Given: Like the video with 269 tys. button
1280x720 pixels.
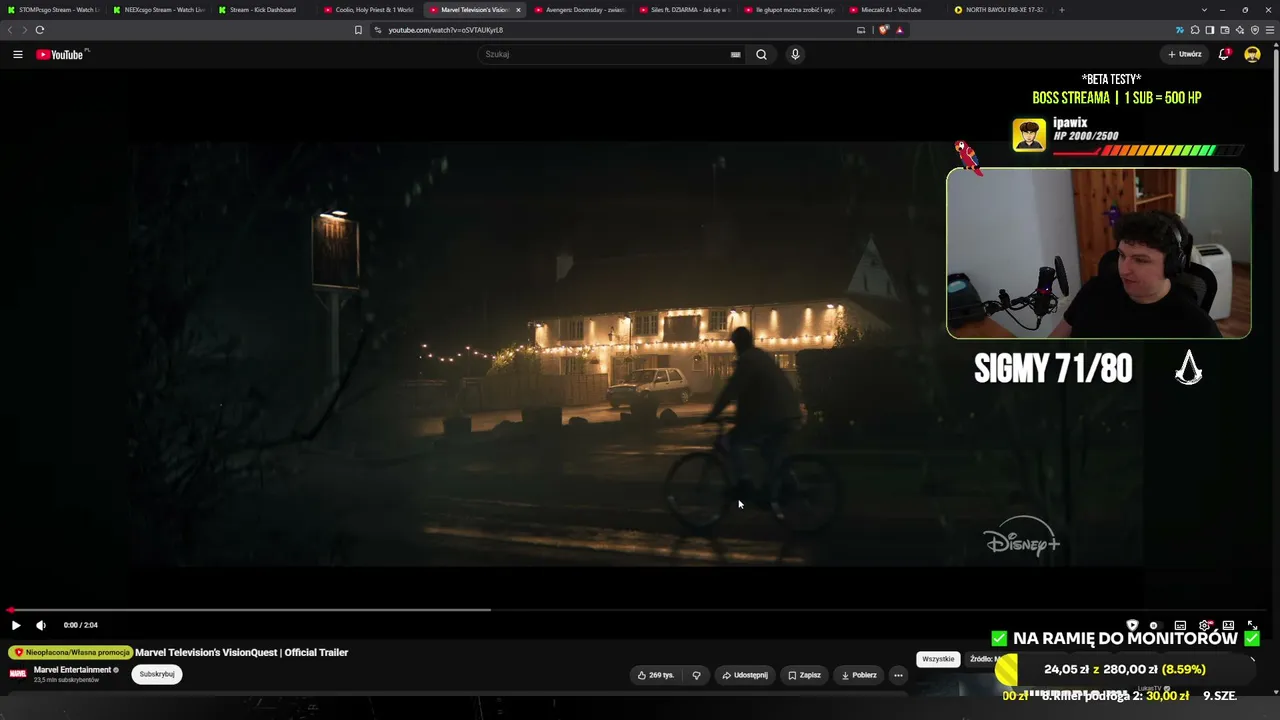Looking at the screenshot, I should 655,675.
